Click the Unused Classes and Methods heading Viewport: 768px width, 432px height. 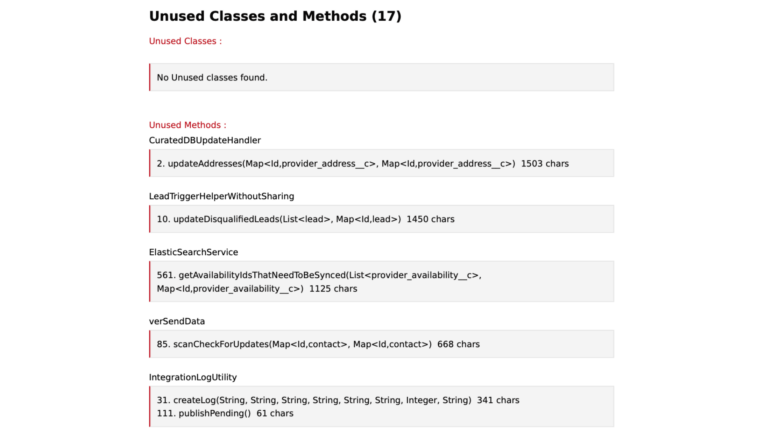pyautogui.click(x=275, y=16)
